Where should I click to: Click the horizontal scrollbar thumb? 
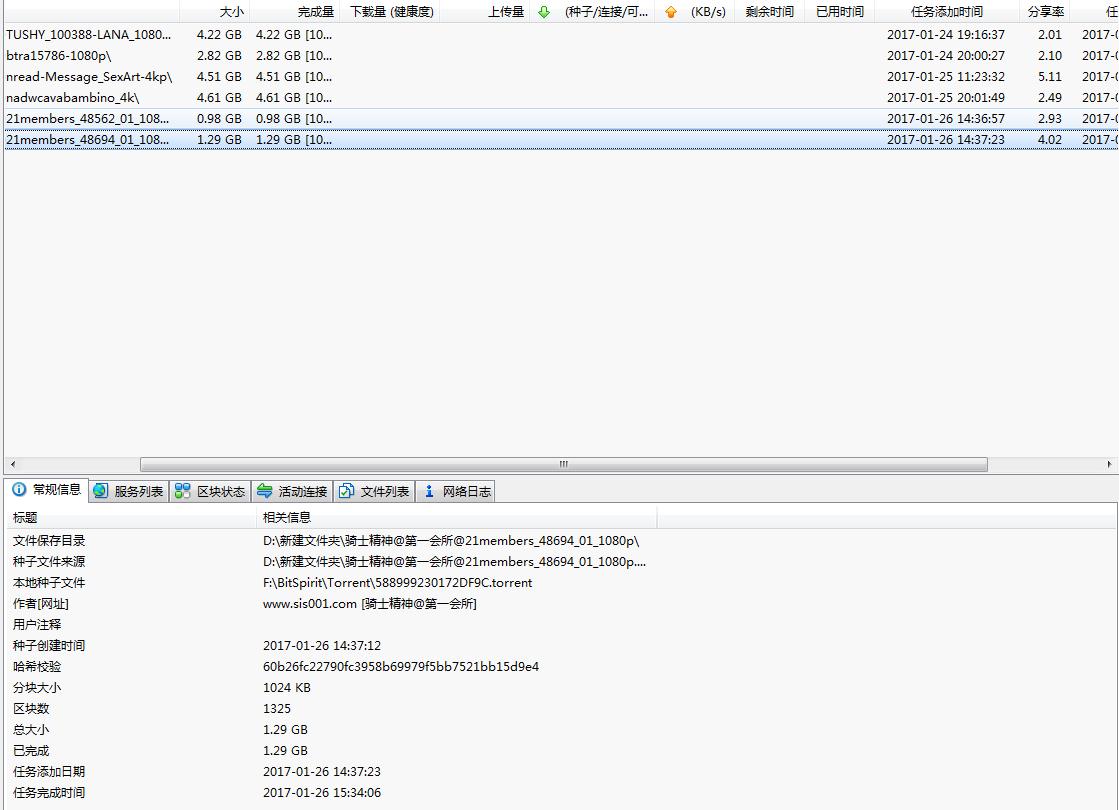click(563, 464)
